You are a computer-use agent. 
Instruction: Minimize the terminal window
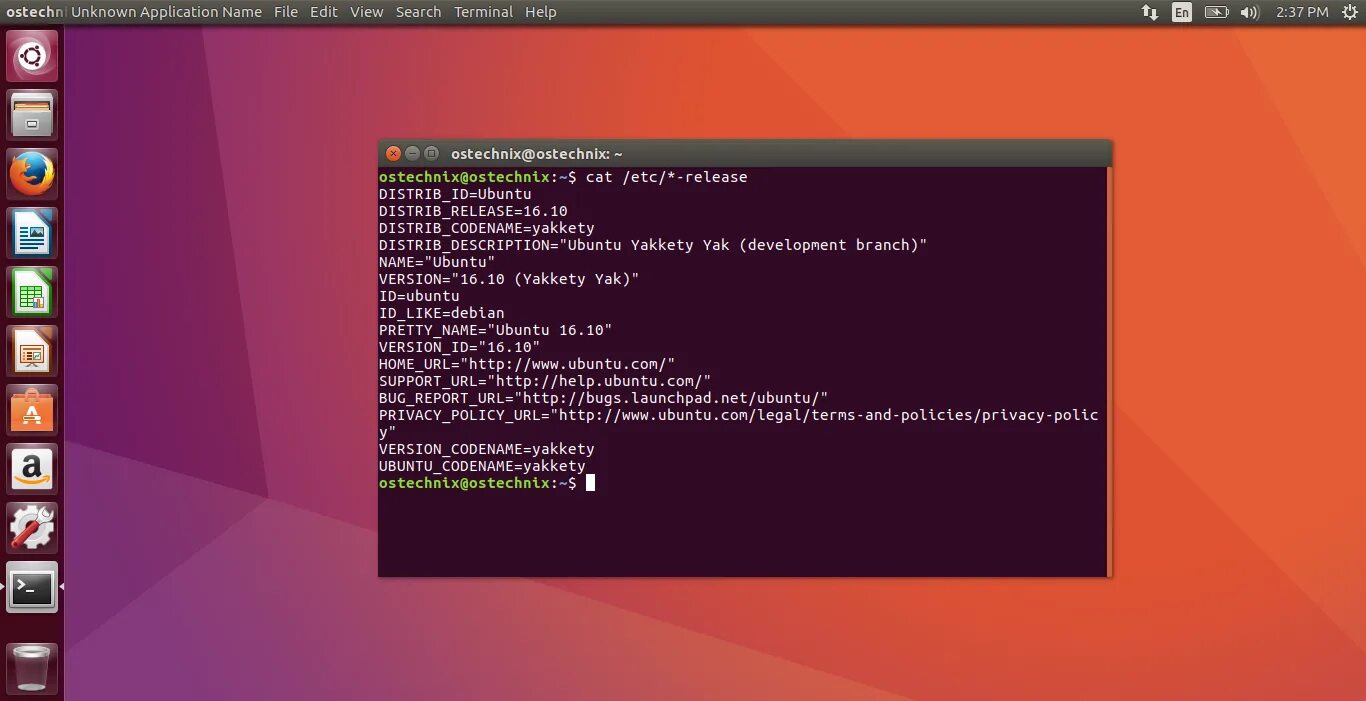pyautogui.click(x=412, y=153)
